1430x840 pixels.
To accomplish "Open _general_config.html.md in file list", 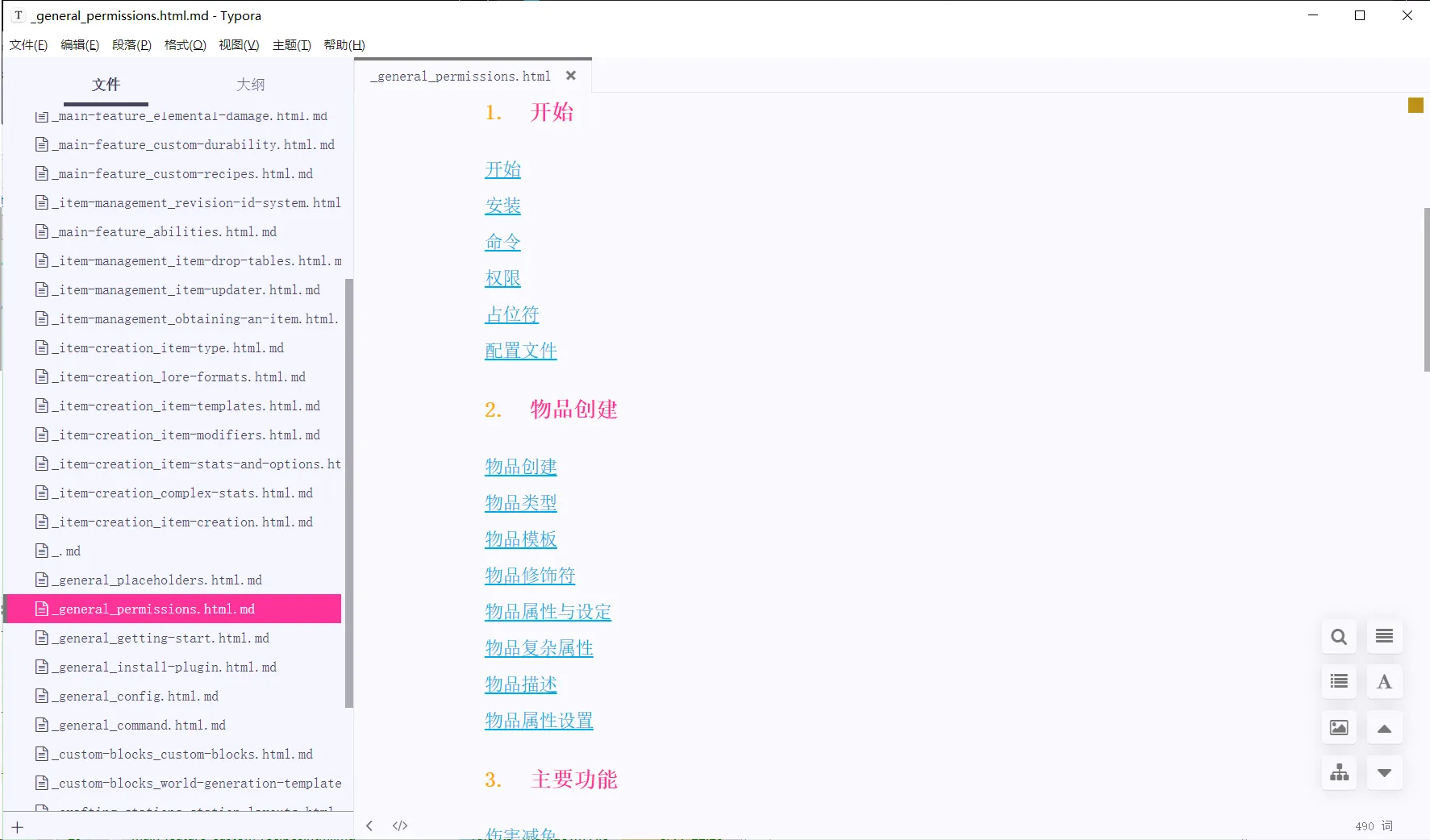I will [127, 697].
